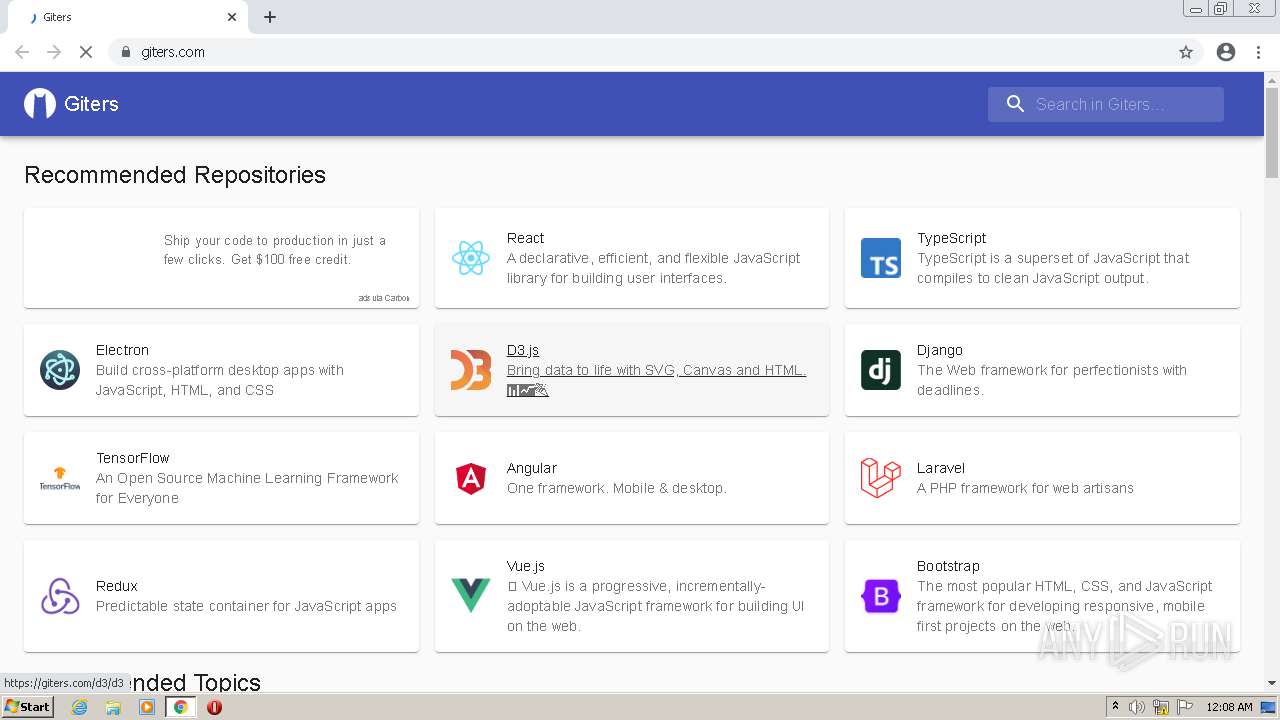Go back using Chrome back arrow
The image size is (1280, 720).
tap(22, 52)
